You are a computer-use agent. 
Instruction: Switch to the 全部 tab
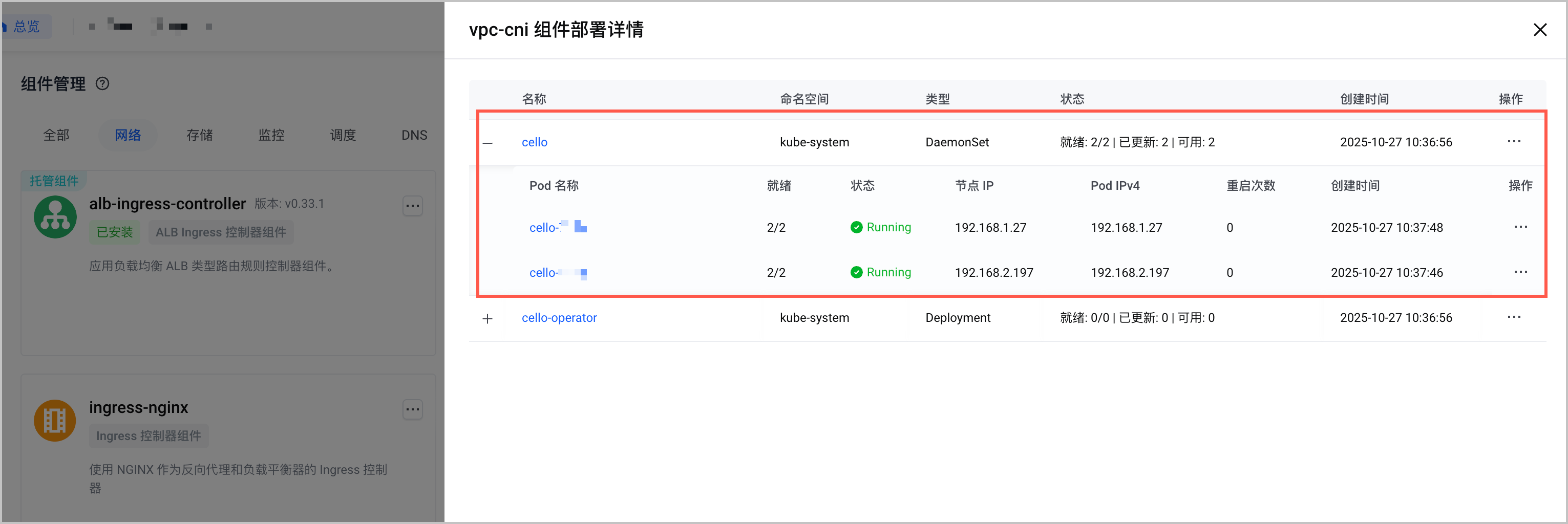pos(56,135)
